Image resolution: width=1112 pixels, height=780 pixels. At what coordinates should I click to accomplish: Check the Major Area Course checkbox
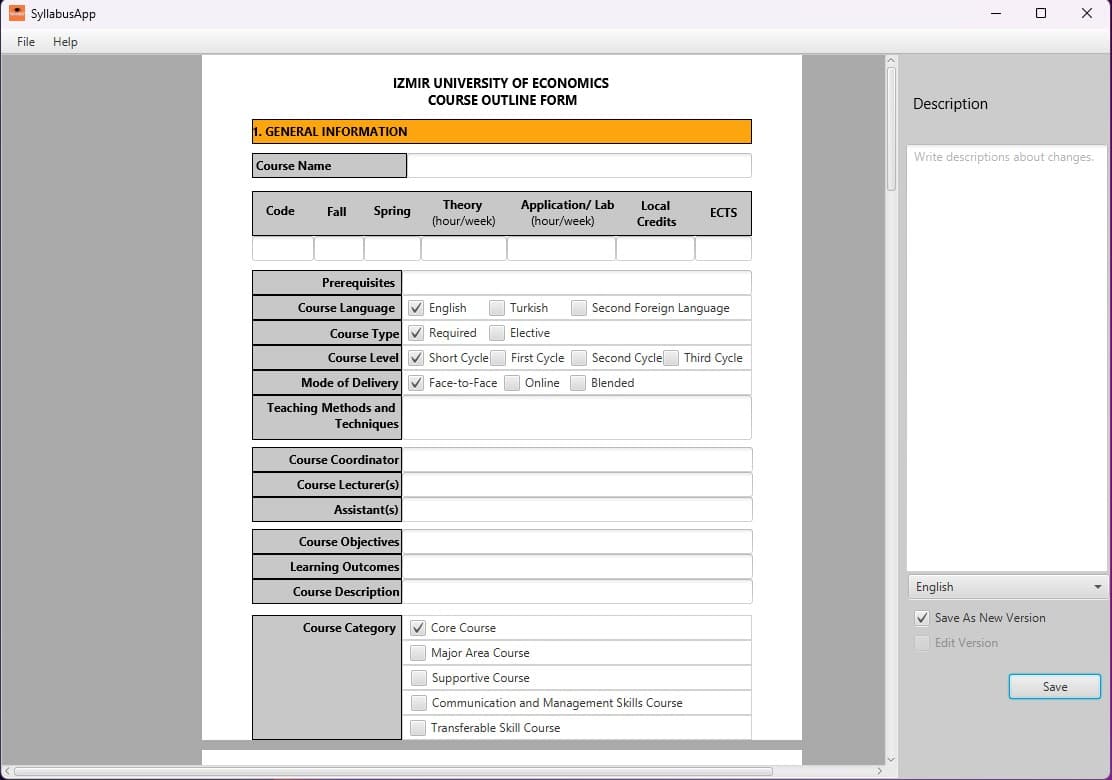tap(418, 652)
